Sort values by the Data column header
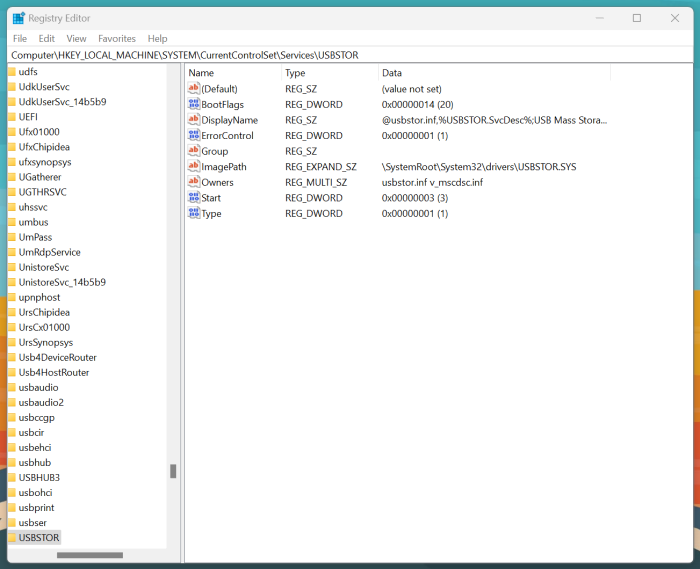Viewport: 700px width, 569px height. coord(494,73)
